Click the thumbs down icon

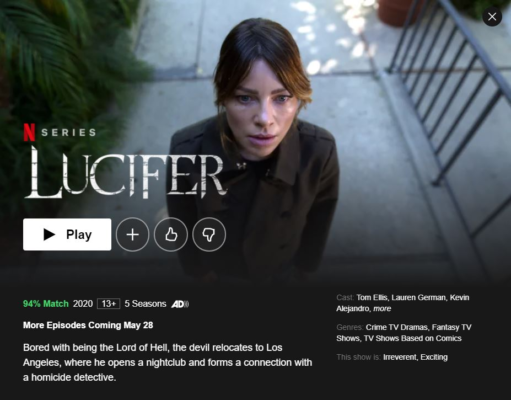tap(209, 234)
